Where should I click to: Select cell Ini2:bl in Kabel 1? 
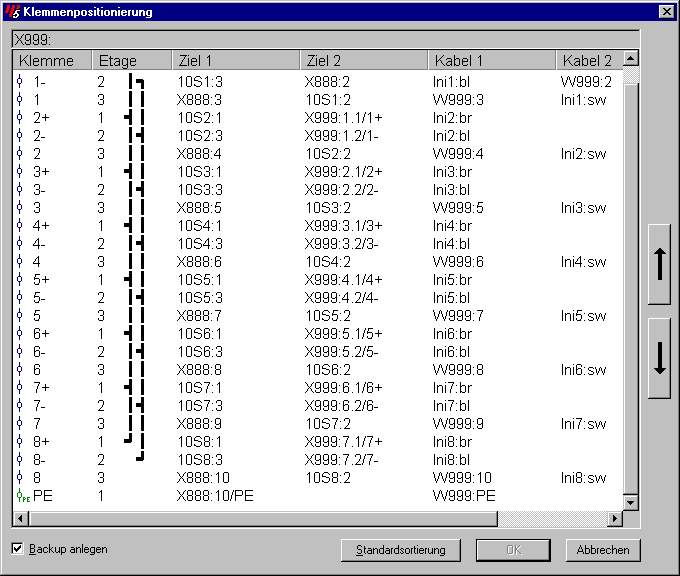click(x=451, y=136)
